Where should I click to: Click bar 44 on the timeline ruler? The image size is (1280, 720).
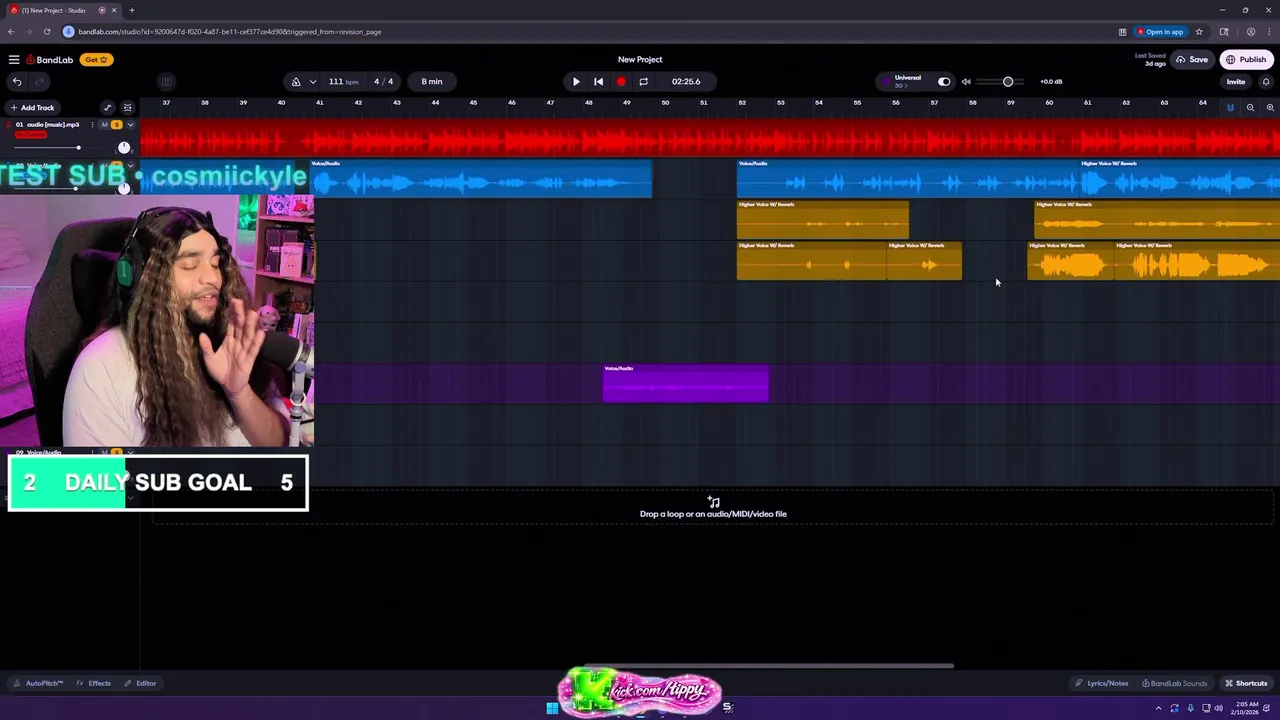(435, 103)
